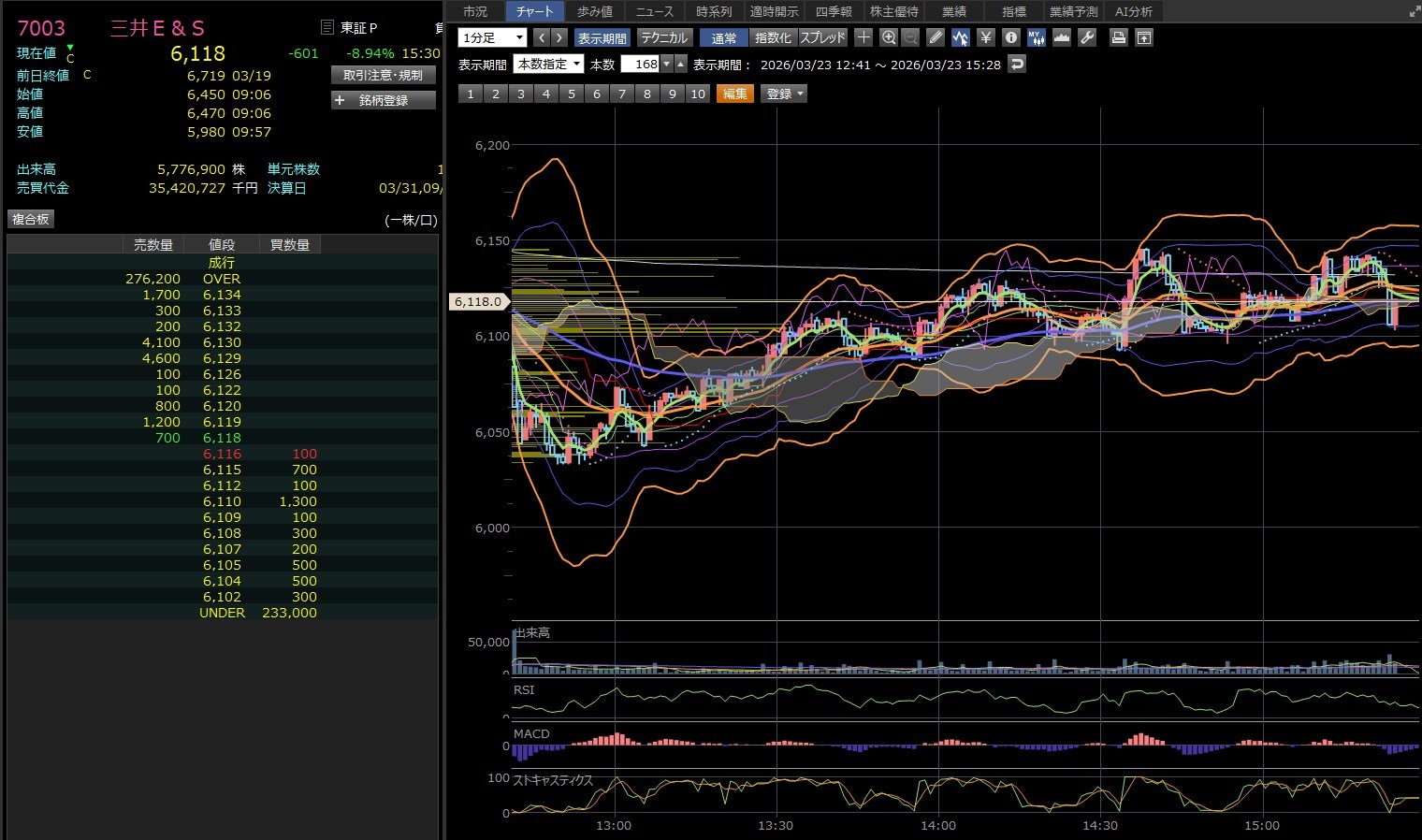Image resolution: width=1422 pixels, height=840 pixels.
Task: Click the reset display period arrow icon
Action: (1018, 64)
